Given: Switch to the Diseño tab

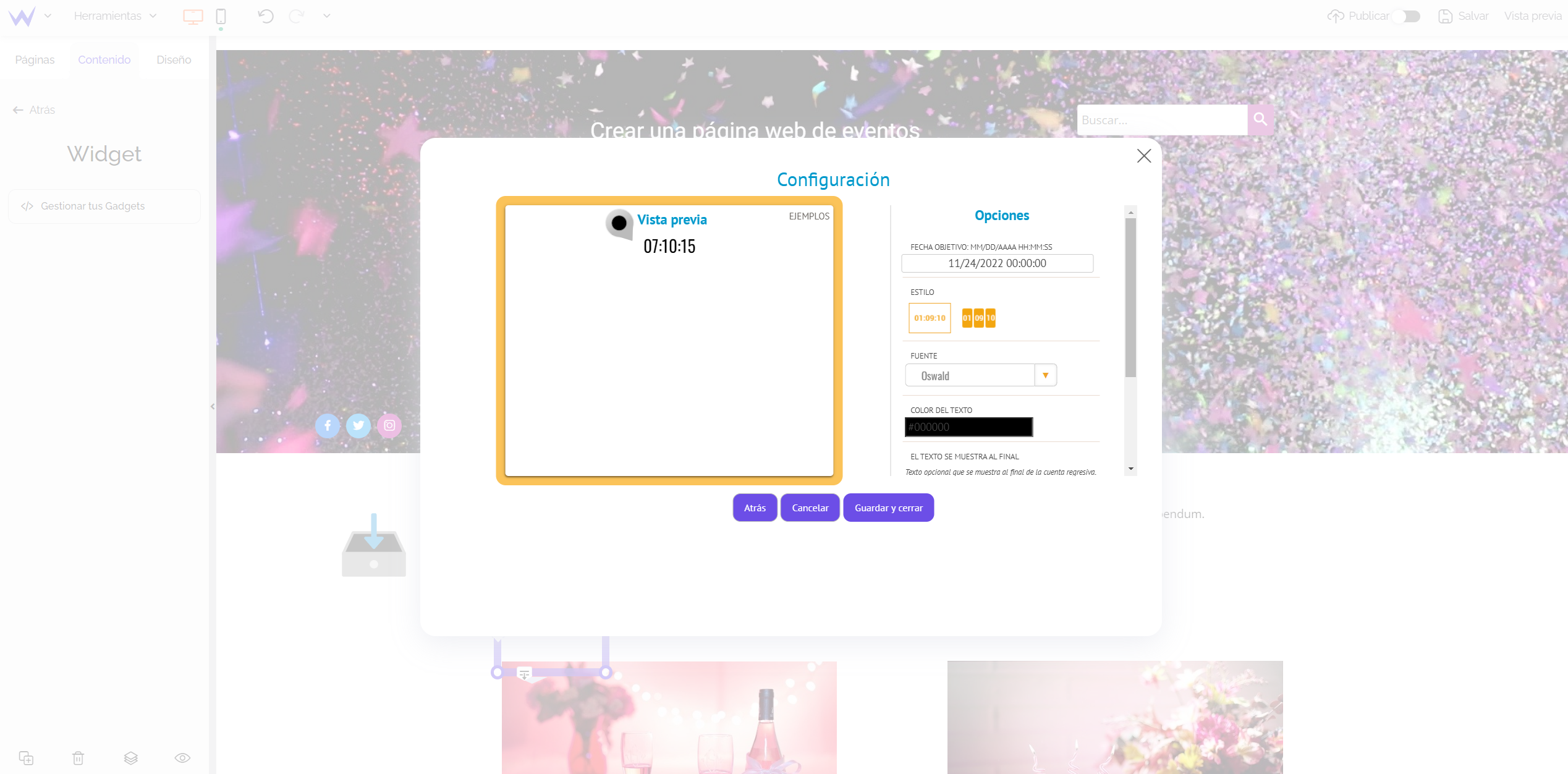Looking at the screenshot, I should pos(174,60).
